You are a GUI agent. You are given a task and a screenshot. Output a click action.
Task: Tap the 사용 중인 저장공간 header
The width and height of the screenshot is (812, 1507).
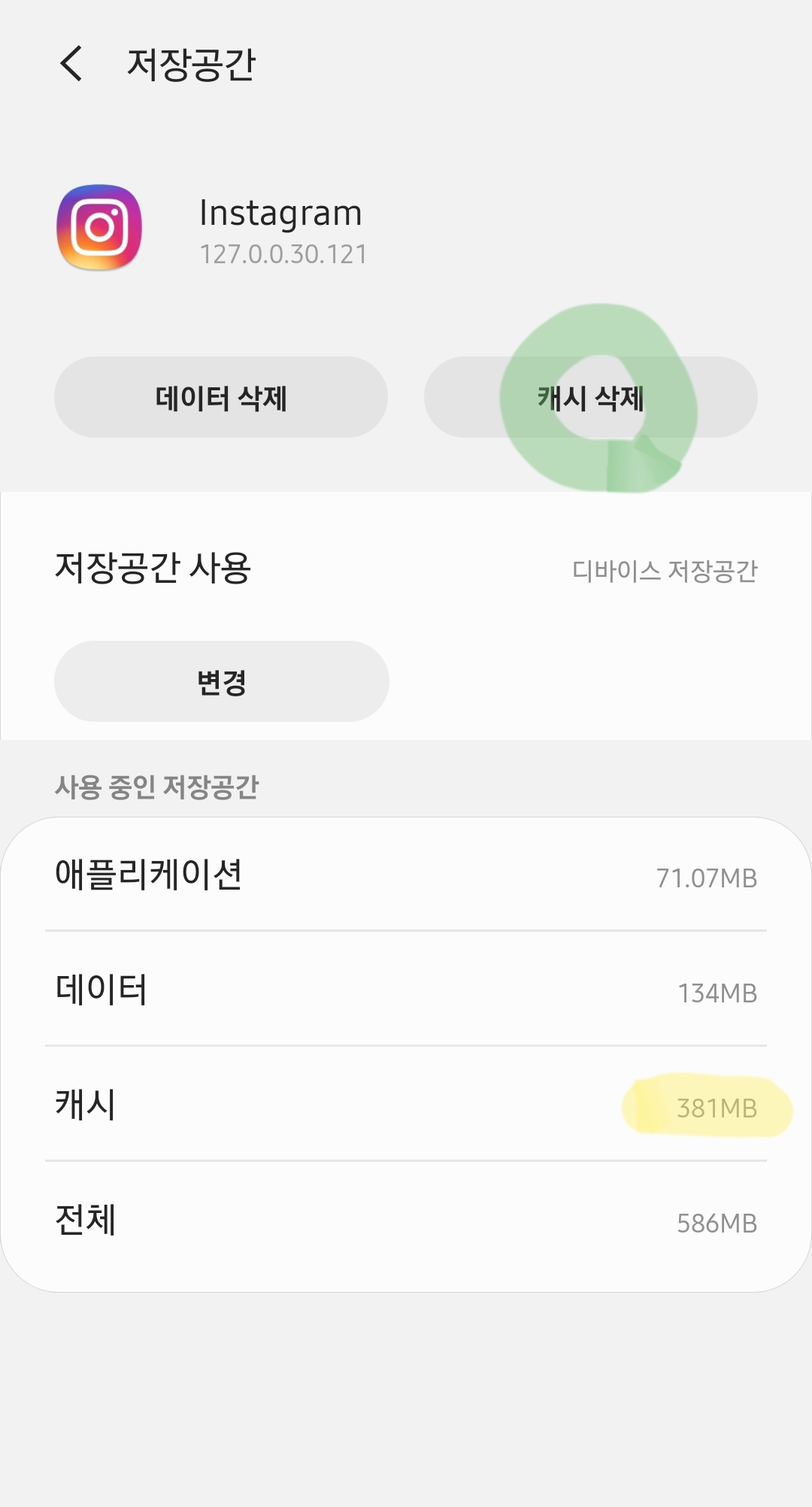pos(156,787)
